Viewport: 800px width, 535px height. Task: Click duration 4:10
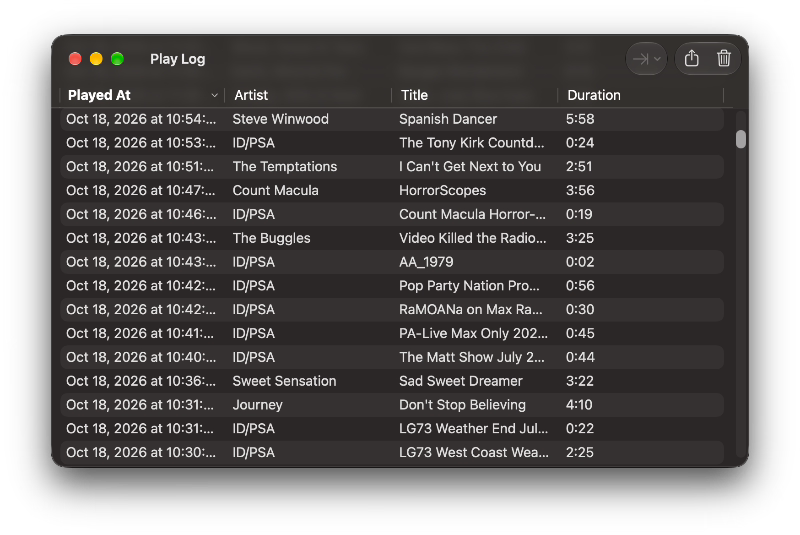[x=579, y=405]
